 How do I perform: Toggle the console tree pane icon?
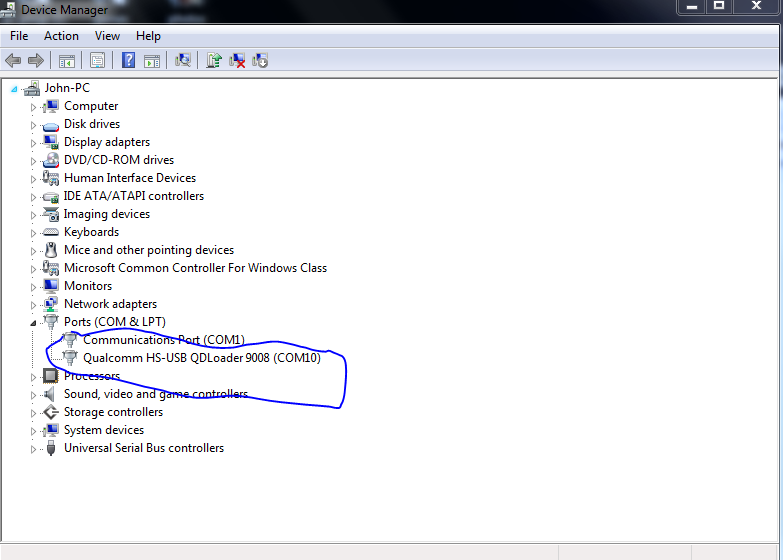click(x=66, y=61)
